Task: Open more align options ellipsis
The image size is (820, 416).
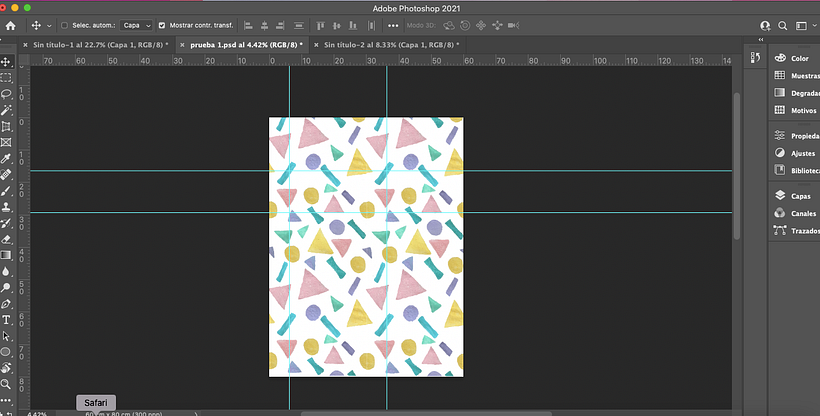Action: point(393,25)
